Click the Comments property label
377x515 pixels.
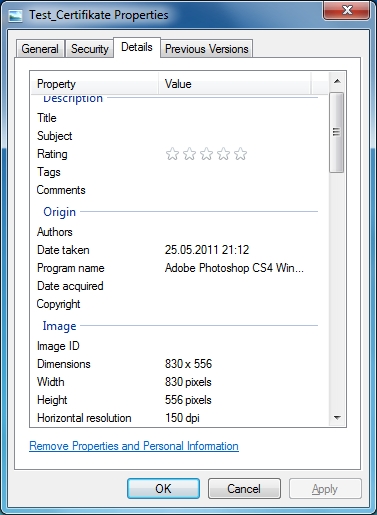pos(61,190)
